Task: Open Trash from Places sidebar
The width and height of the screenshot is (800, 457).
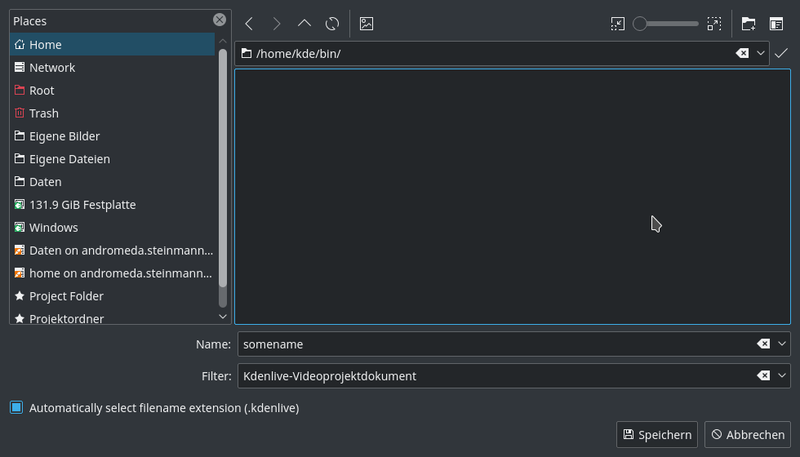Action: 44,113
